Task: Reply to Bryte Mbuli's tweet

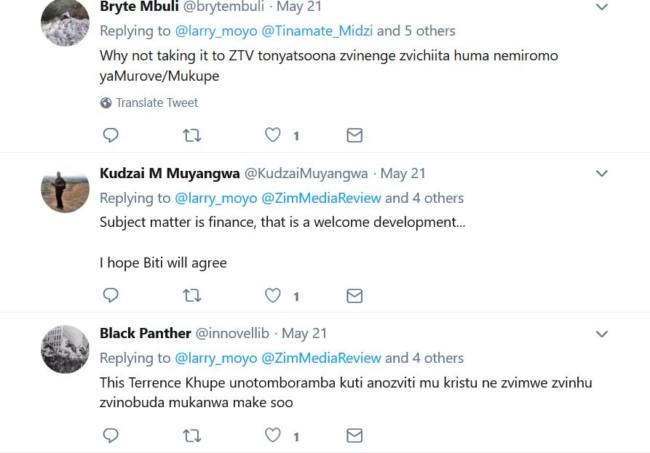Action: click(x=111, y=134)
